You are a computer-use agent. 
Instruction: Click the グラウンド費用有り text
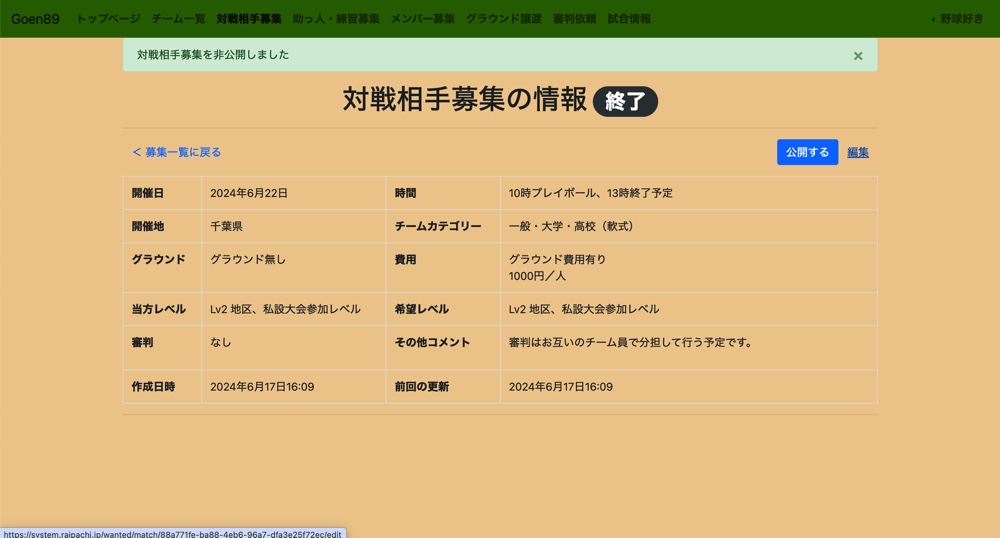click(x=557, y=259)
